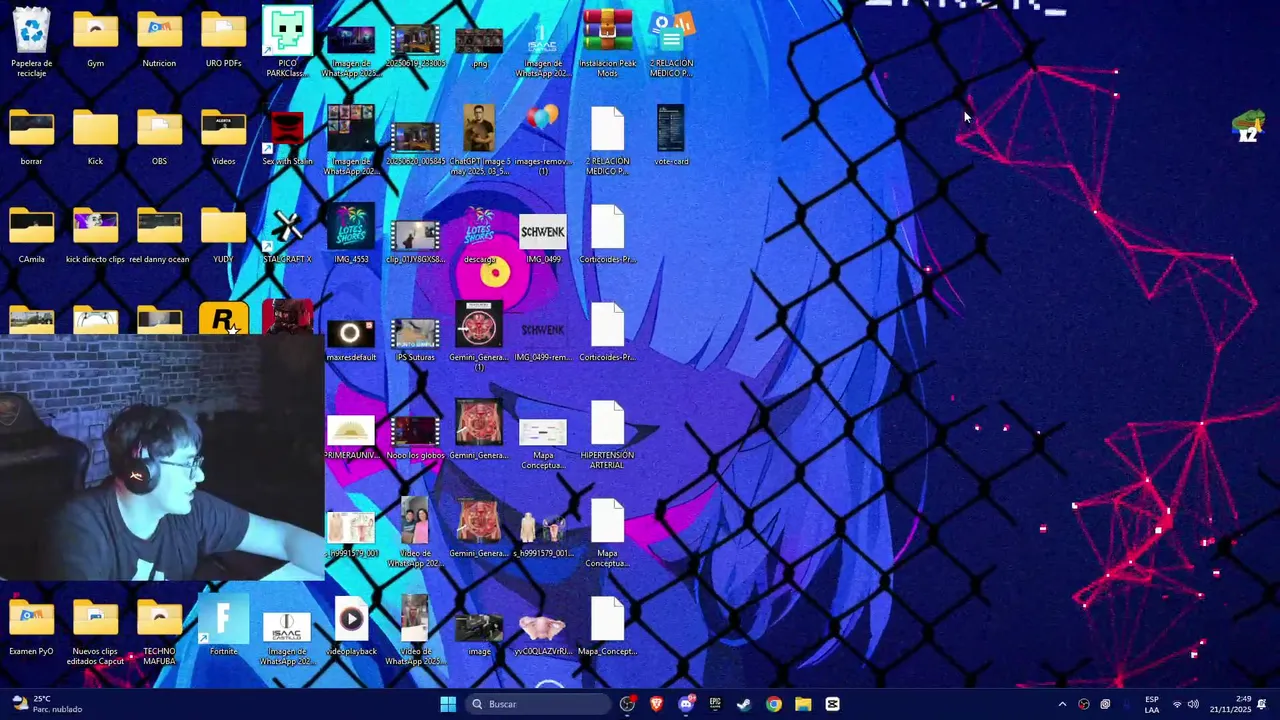
Task: Launch the Sex with Stalin shortcut
Action: click(287, 139)
